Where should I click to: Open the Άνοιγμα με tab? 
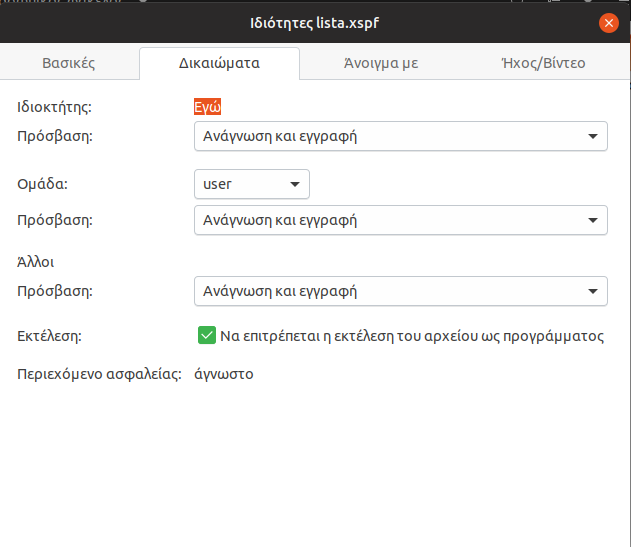[381, 63]
